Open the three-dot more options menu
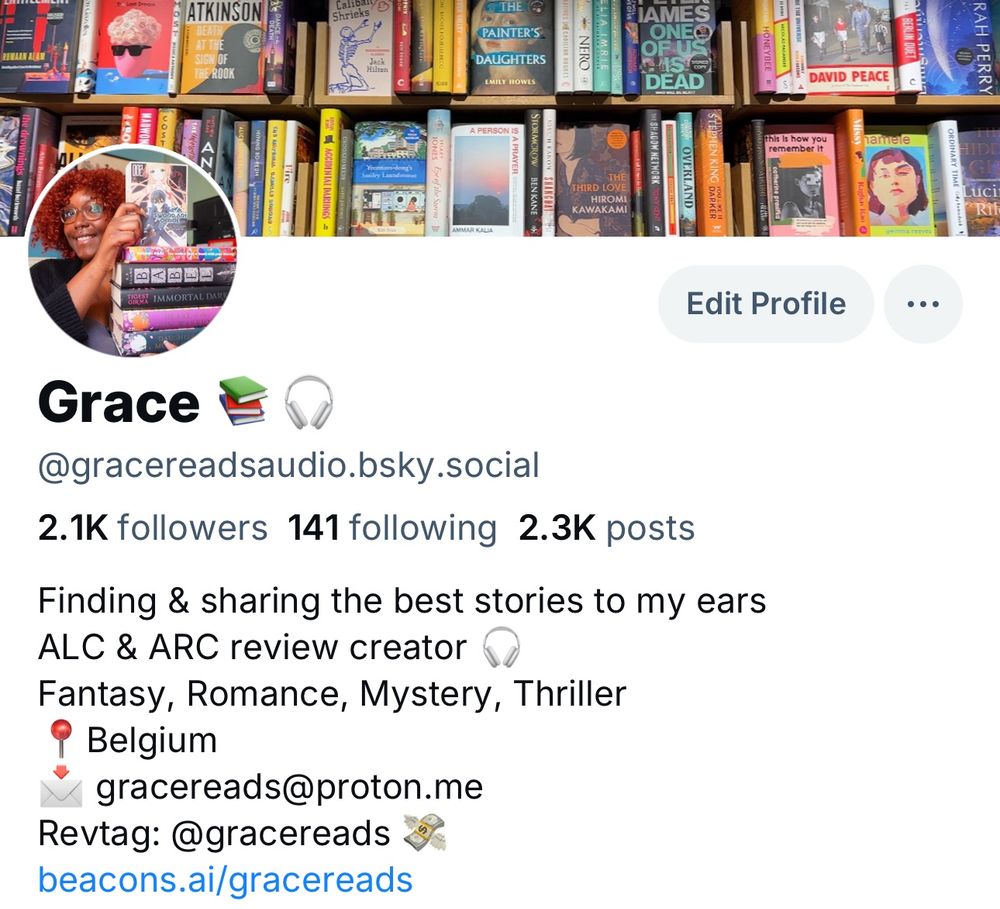Image resolution: width=1000 pixels, height=909 pixels. (x=923, y=304)
